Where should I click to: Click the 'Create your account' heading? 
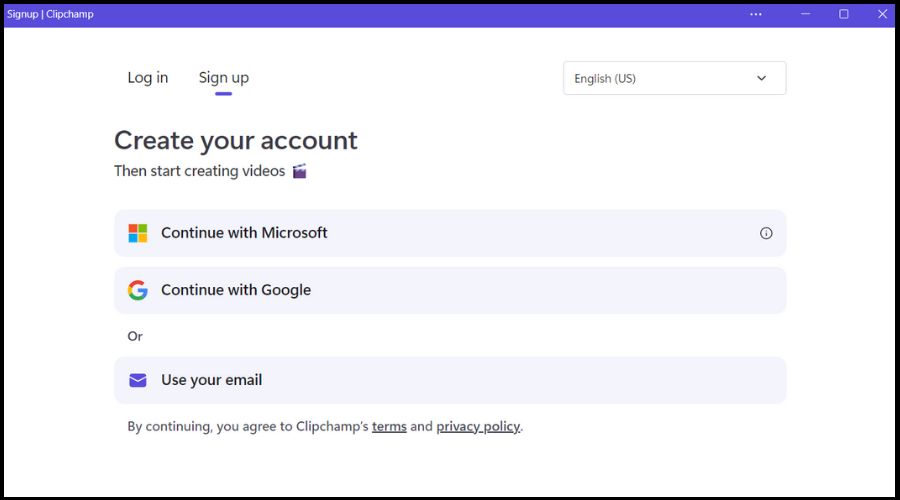pos(236,140)
